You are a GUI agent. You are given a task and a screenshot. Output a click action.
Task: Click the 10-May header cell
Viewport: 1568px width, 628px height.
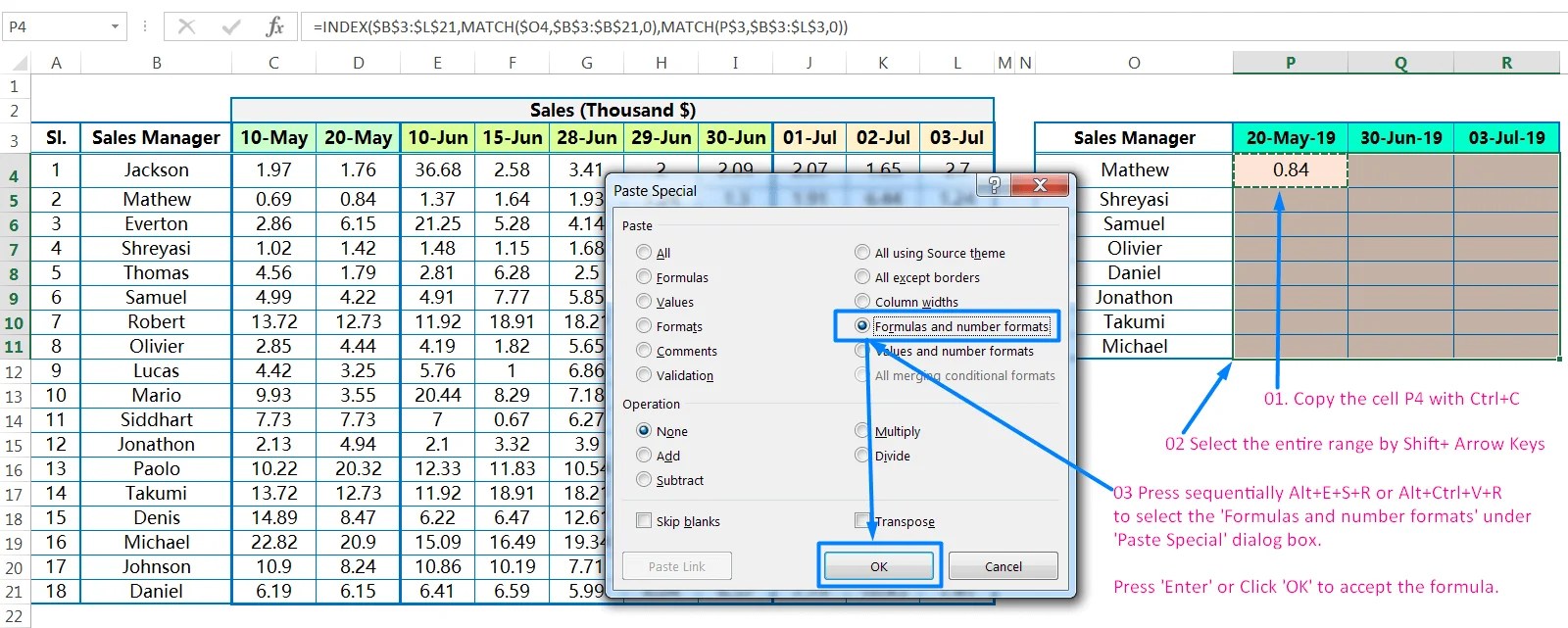[x=273, y=138]
